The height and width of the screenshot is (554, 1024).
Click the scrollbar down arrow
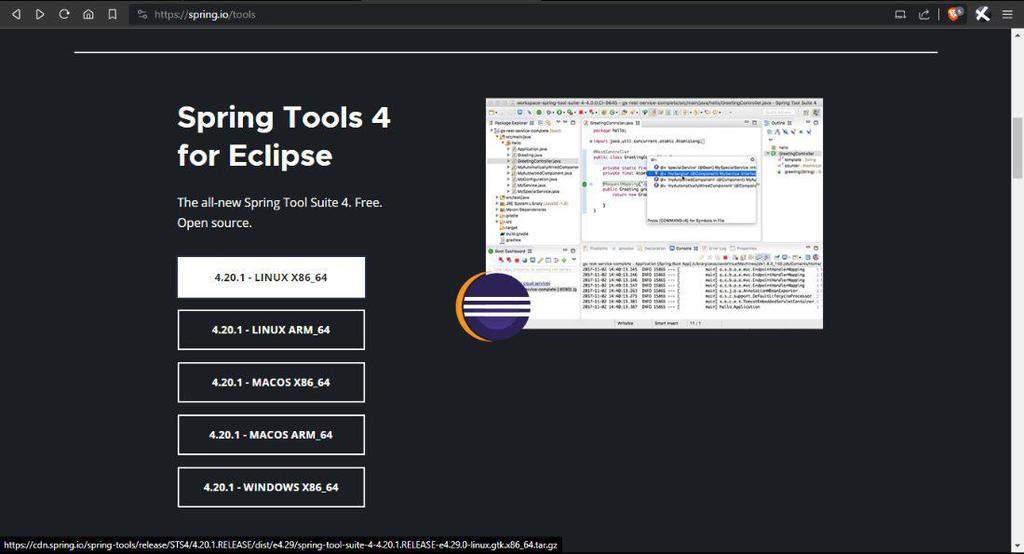(x=1017, y=547)
